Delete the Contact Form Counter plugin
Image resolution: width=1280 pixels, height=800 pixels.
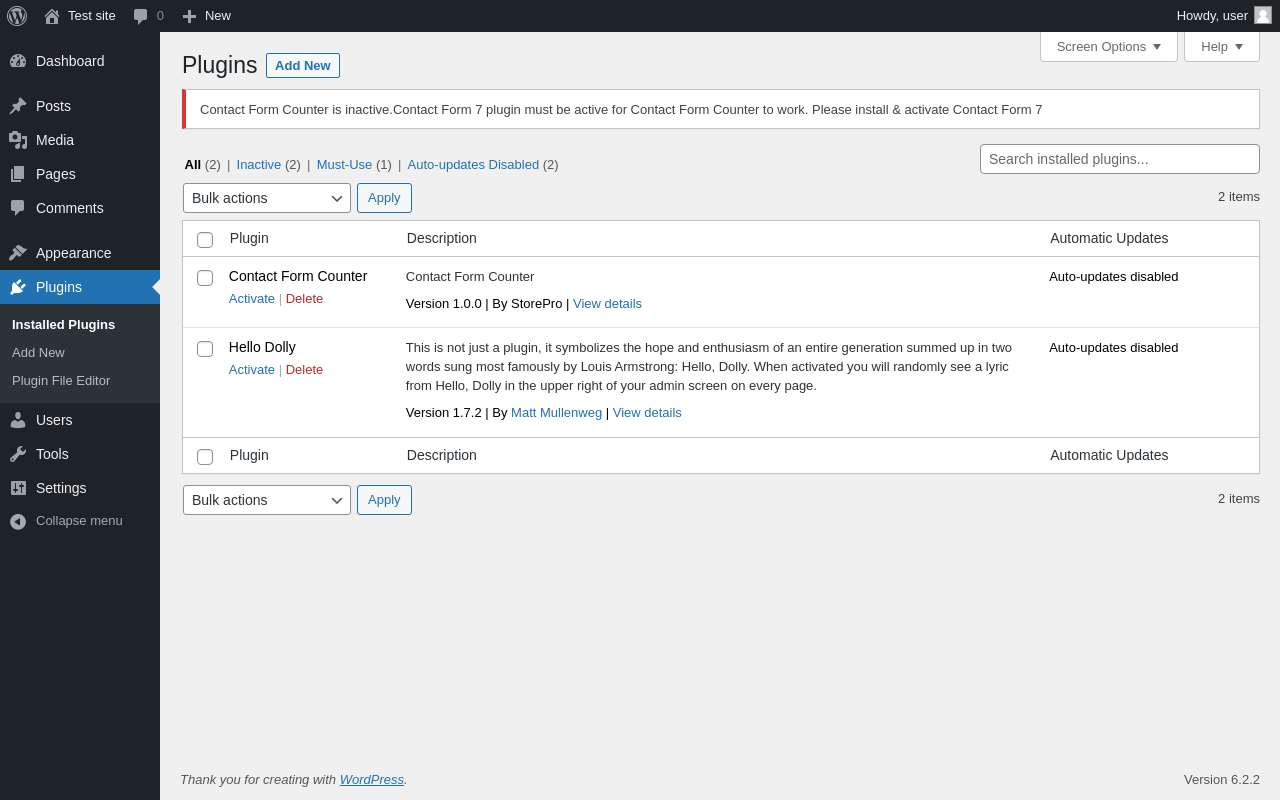pyautogui.click(x=304, y=299)
